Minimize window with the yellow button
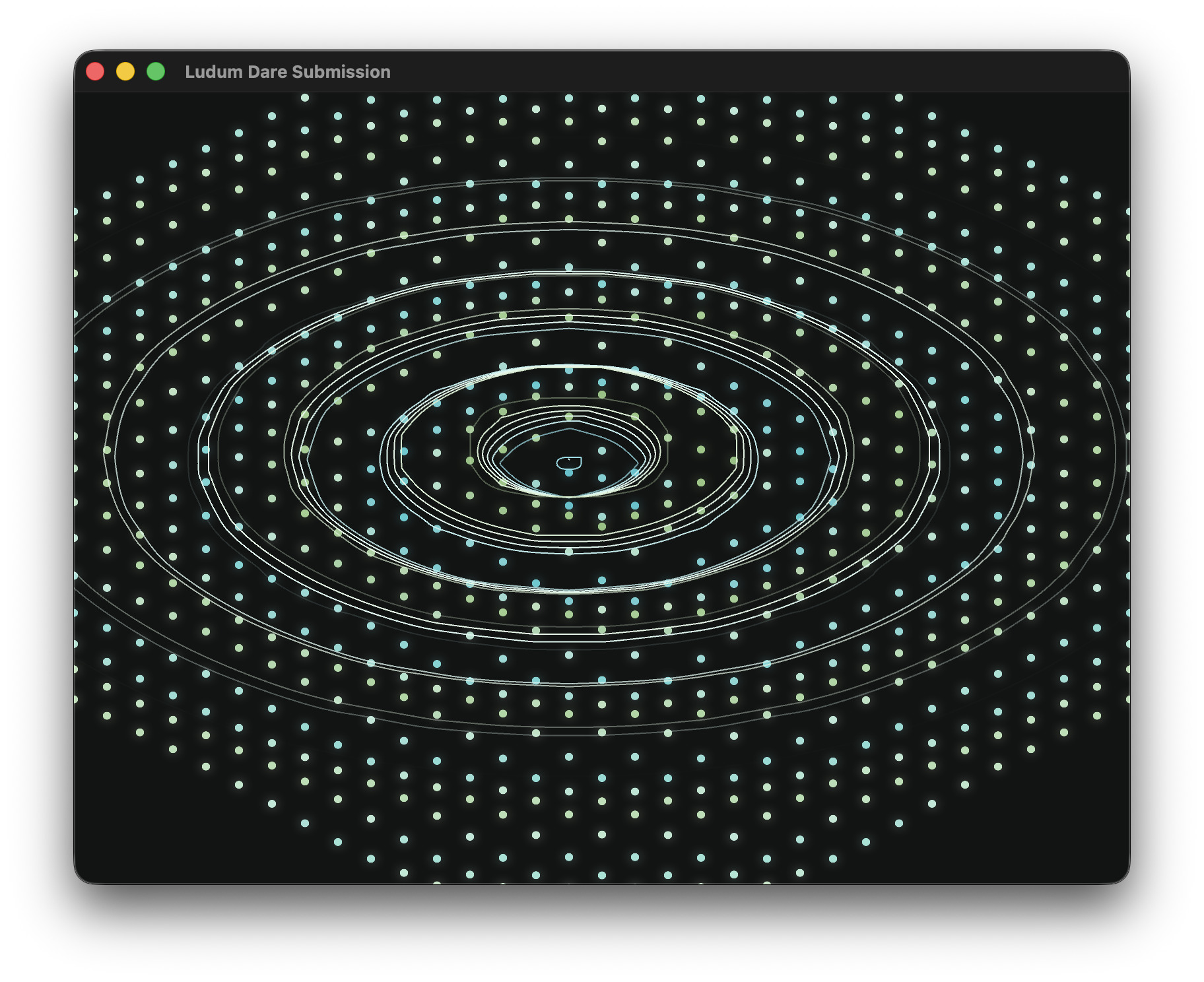 [125, 71]
